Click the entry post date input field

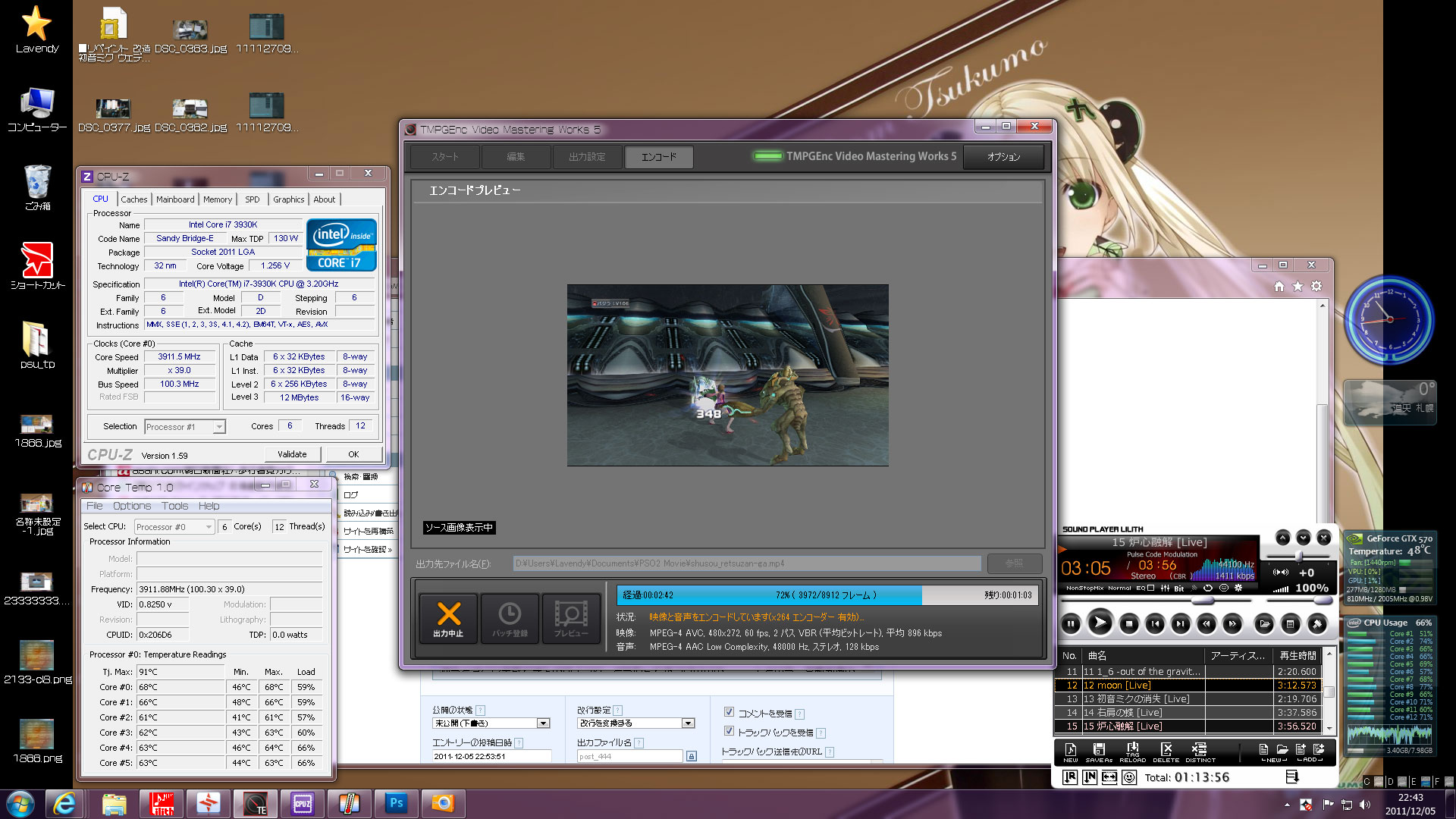click(491, 756)
